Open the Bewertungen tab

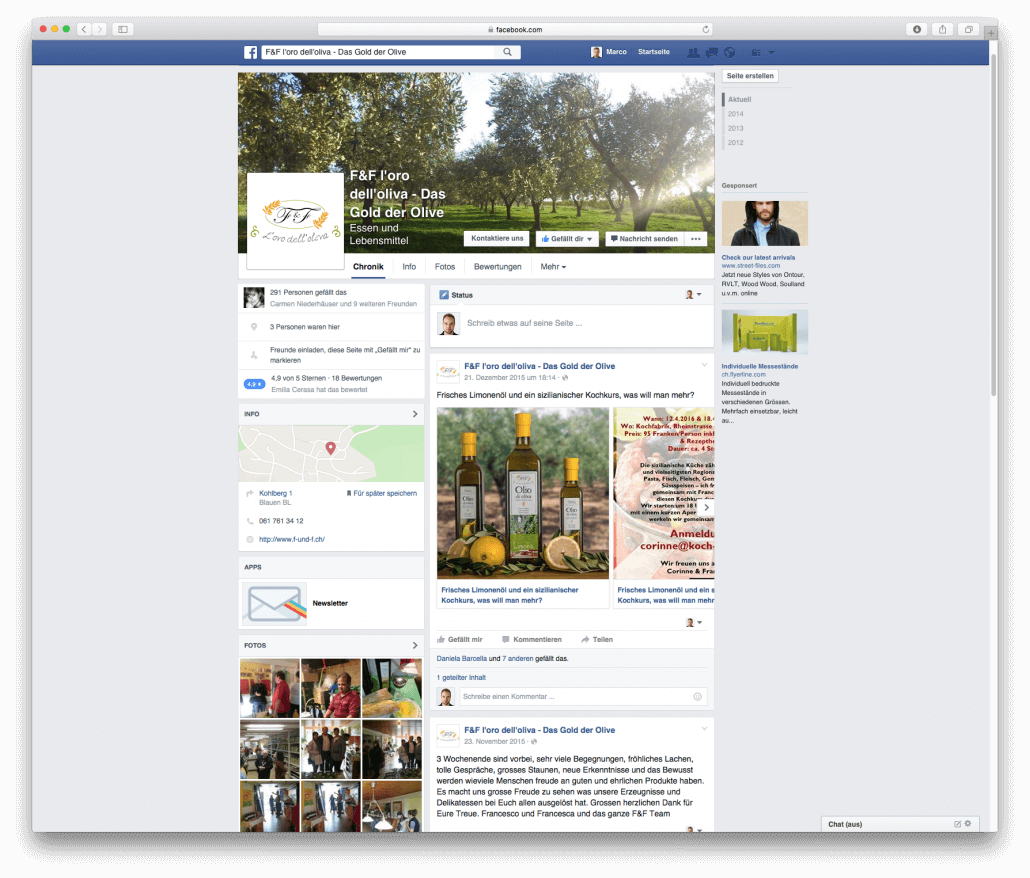498,267
